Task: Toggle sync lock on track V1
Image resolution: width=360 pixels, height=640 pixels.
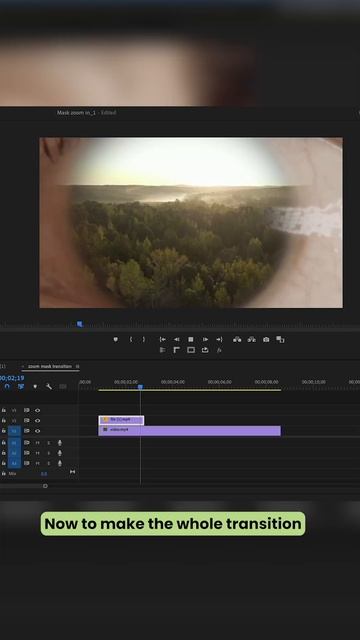Action: (27, 431)
